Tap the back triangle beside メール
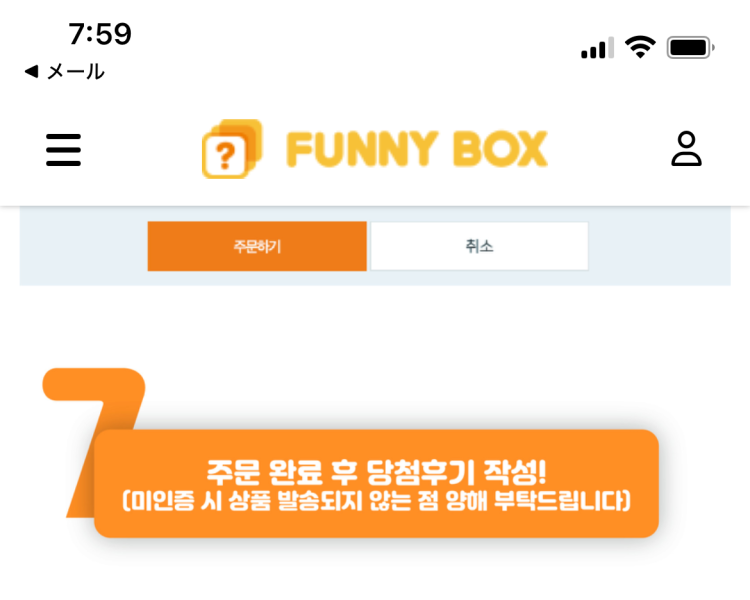 click(31, 72)
